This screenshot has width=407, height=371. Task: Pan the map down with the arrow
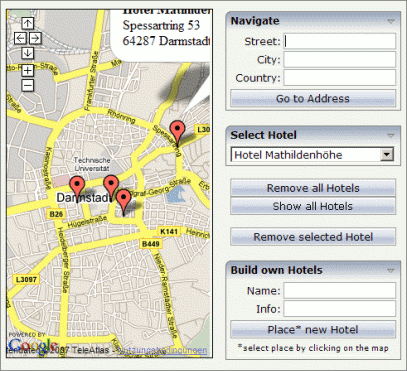tap(27, 53)
